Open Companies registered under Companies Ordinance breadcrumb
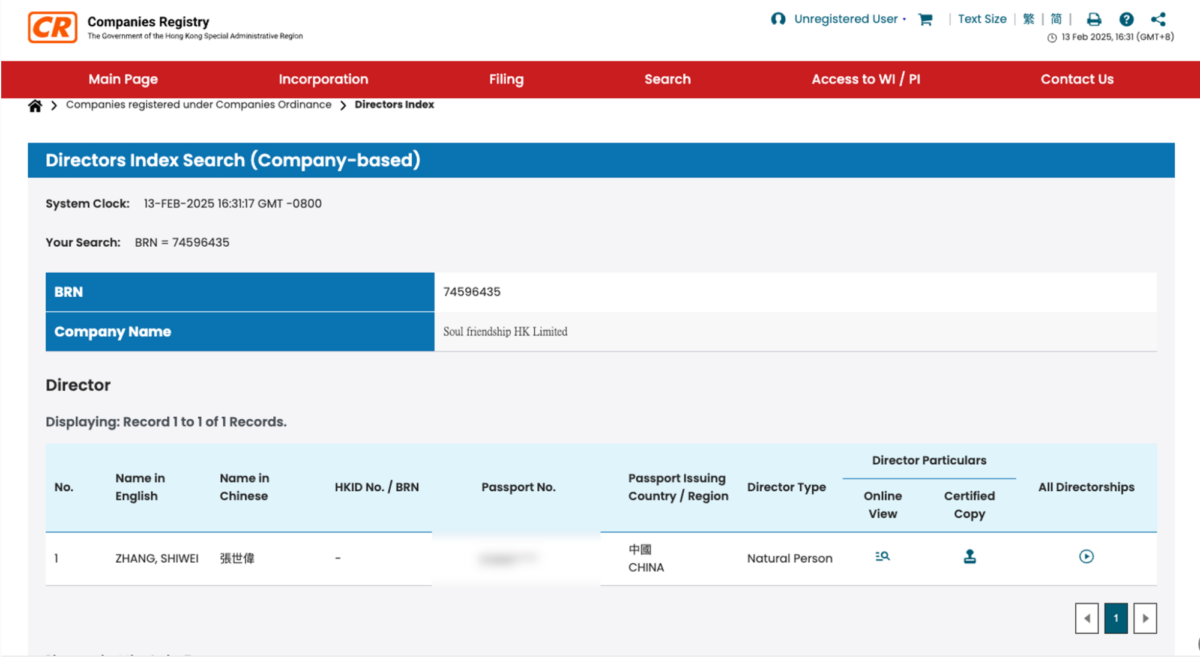The image size is (1200, 657). 198,104
